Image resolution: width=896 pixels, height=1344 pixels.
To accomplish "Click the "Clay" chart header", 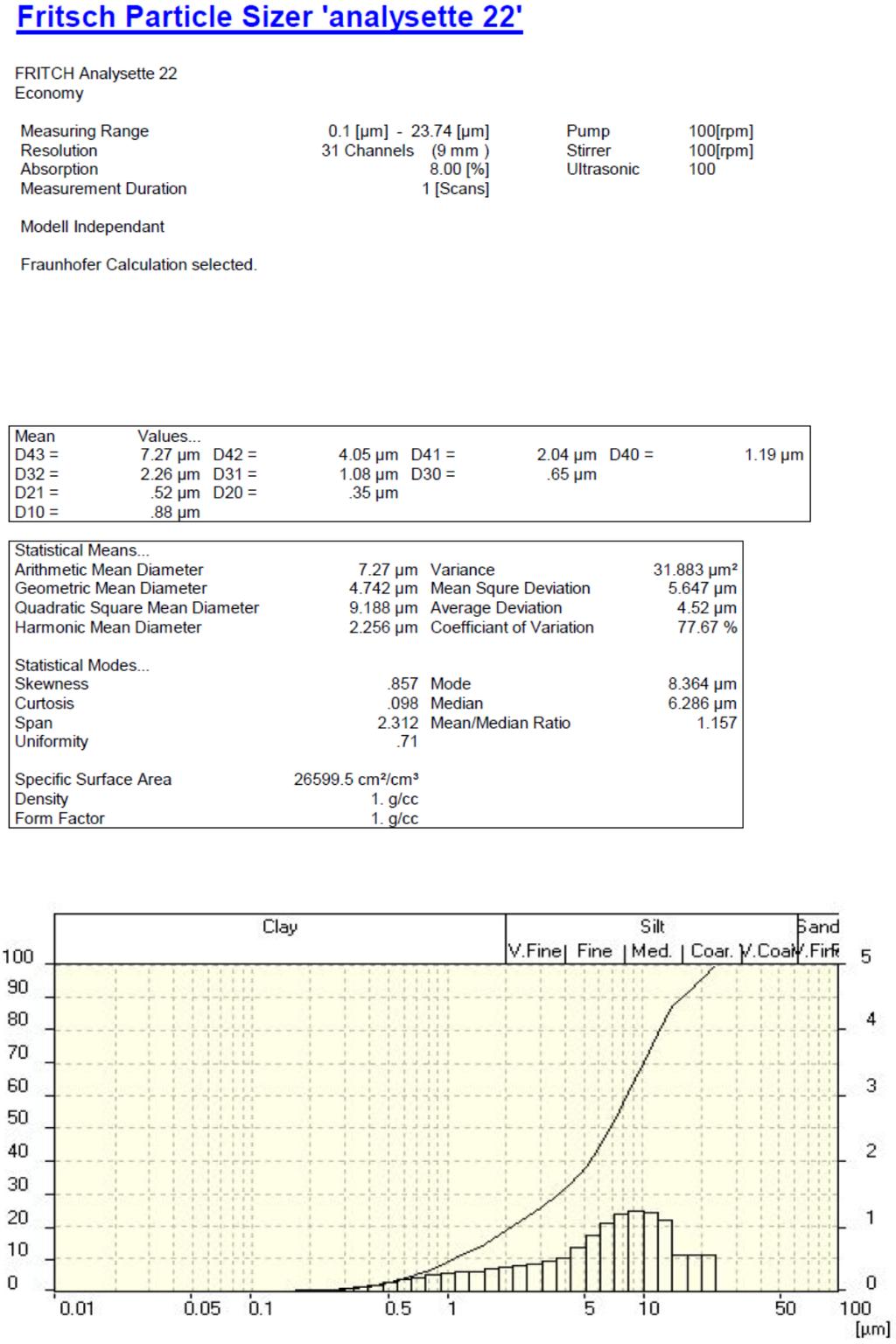I will pos(280,927).
